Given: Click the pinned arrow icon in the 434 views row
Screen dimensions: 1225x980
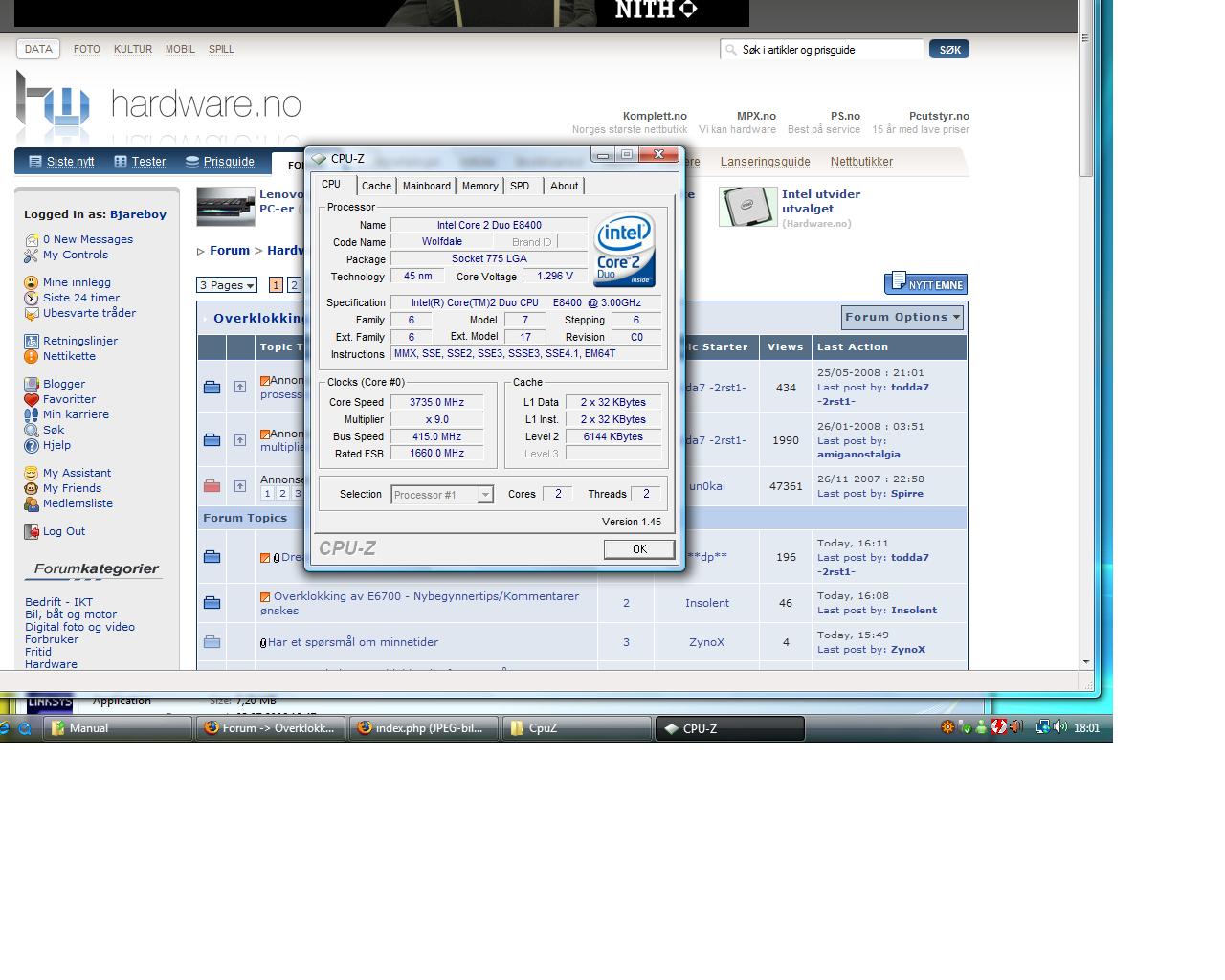Looking at the screenshot, I should click(240, 387).
